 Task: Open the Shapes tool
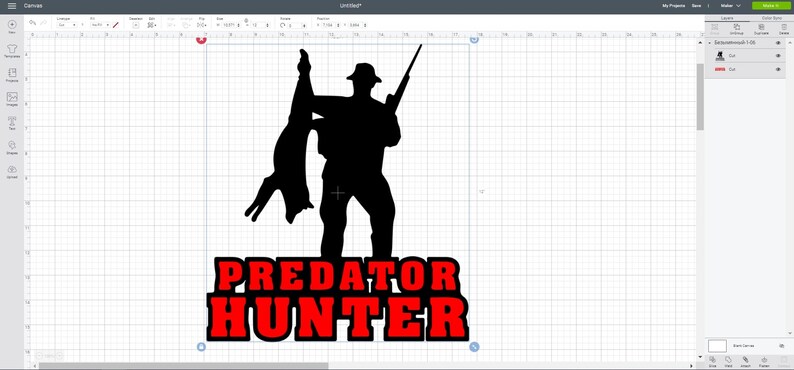tap(12, 147)
